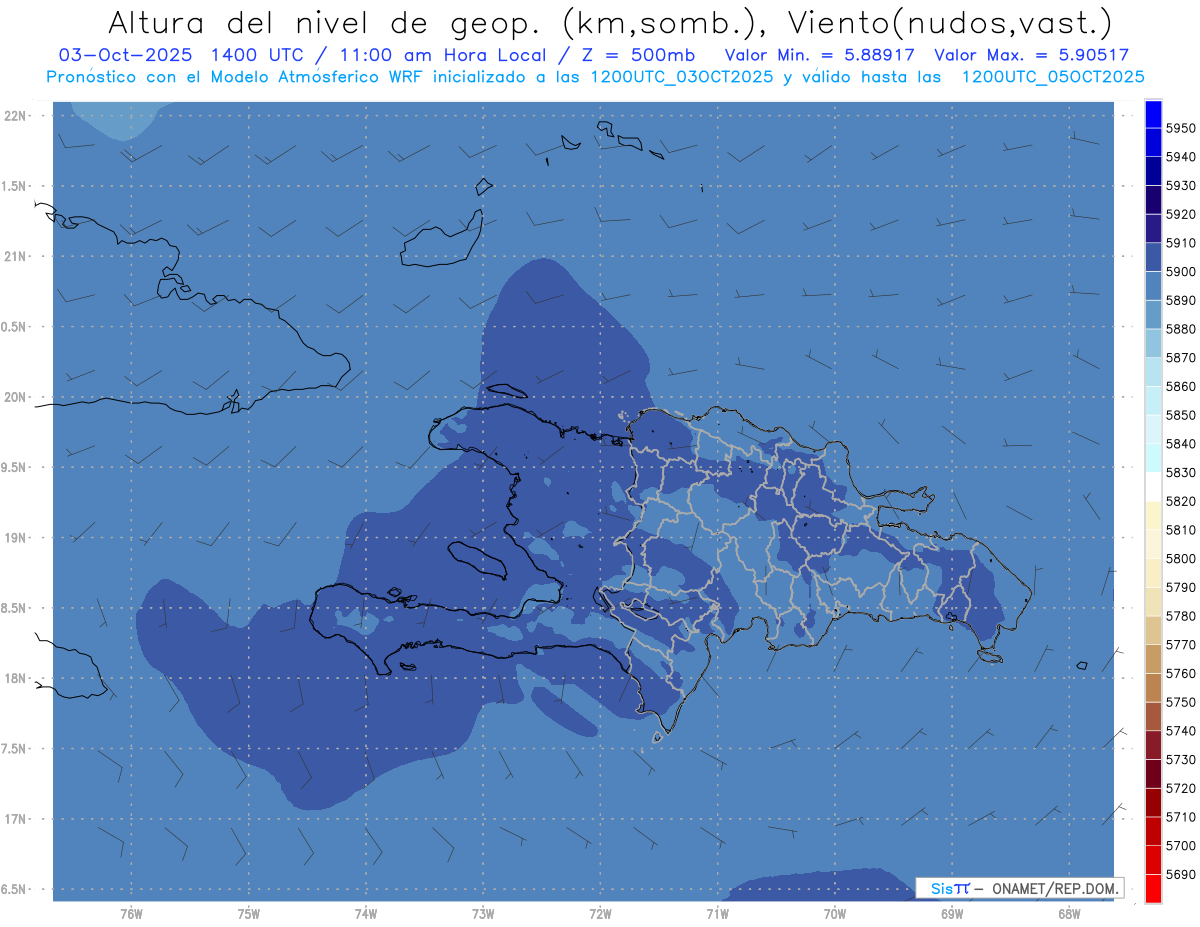Click the '69W' longitude label
This screenshot has width=1200, height=927.
point(952,913)
